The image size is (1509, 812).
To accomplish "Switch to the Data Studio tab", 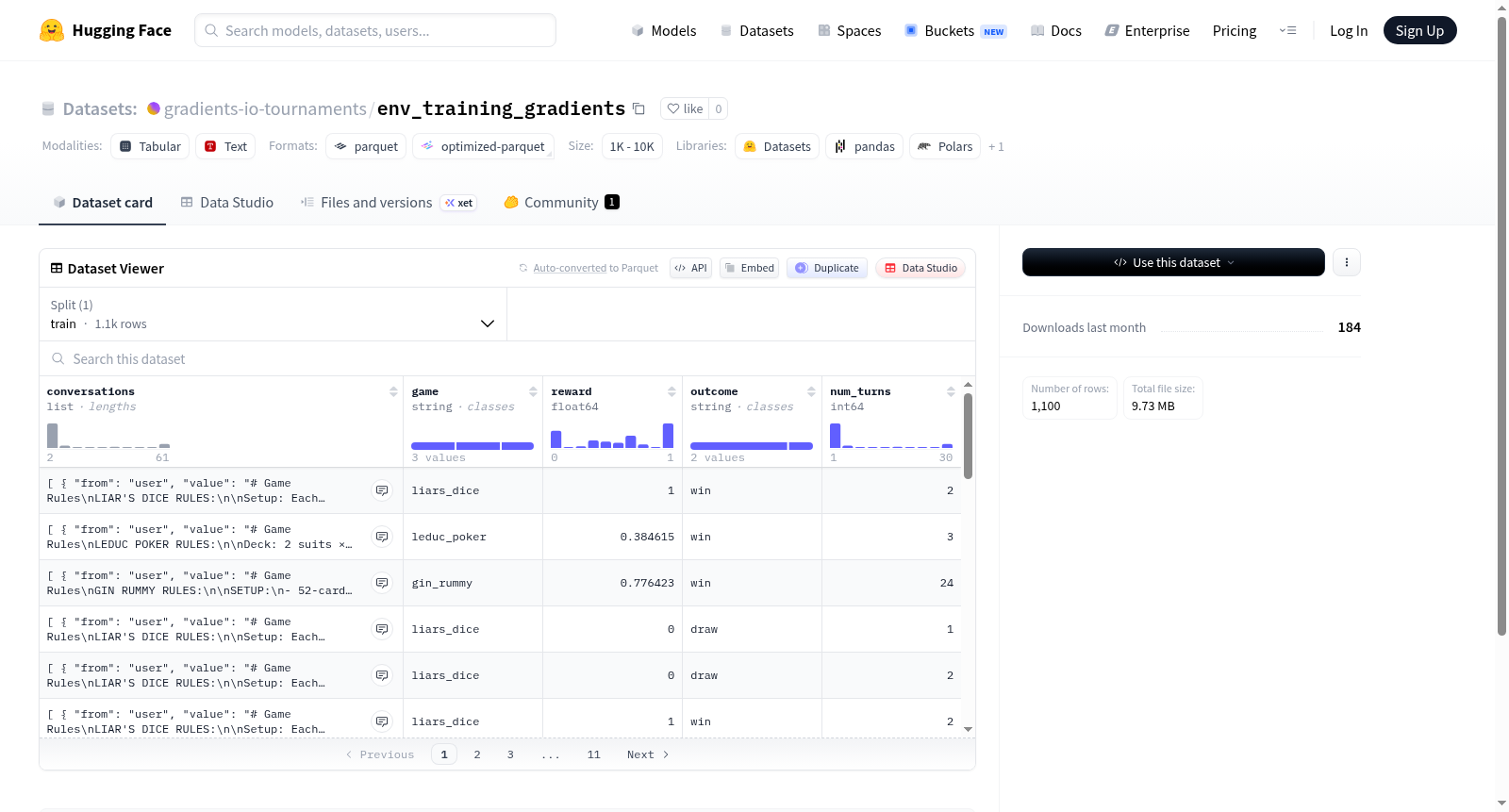I will 227,202.
